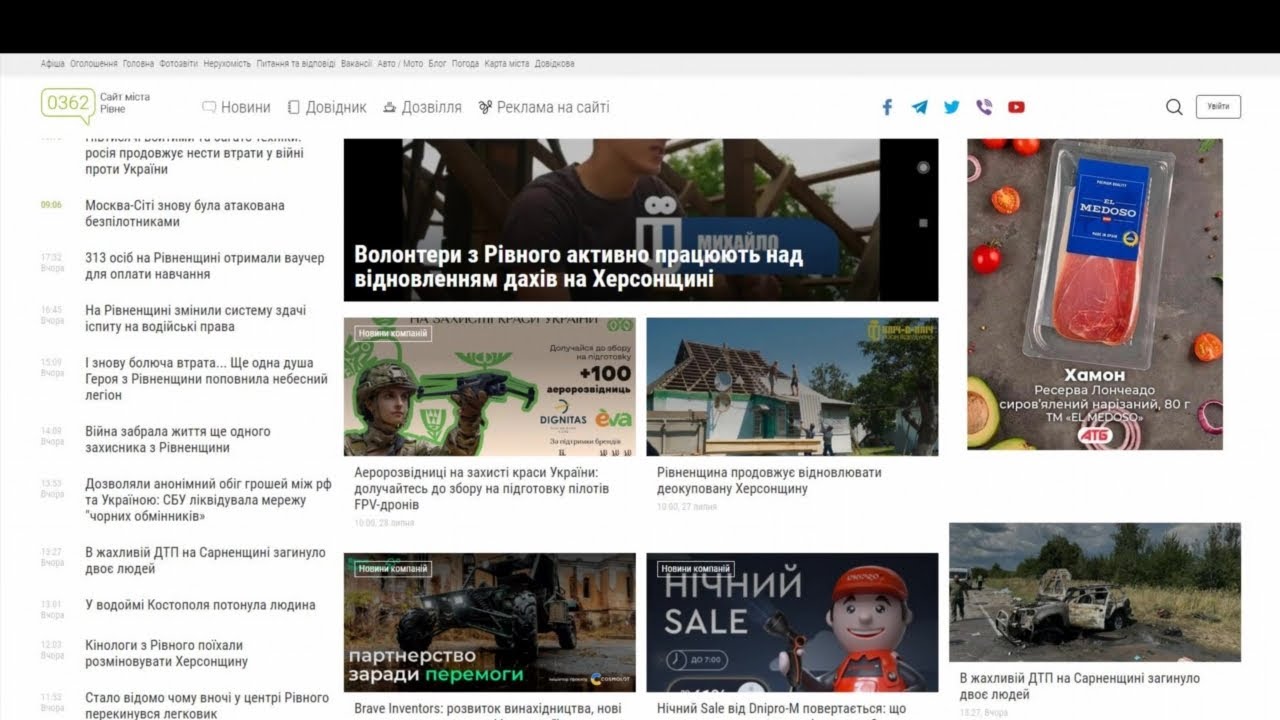Viewport: 1280px width, 720px height.
Task: Open Питання та відповіді link
Action: pyautogui.click(x=296, y=64)
